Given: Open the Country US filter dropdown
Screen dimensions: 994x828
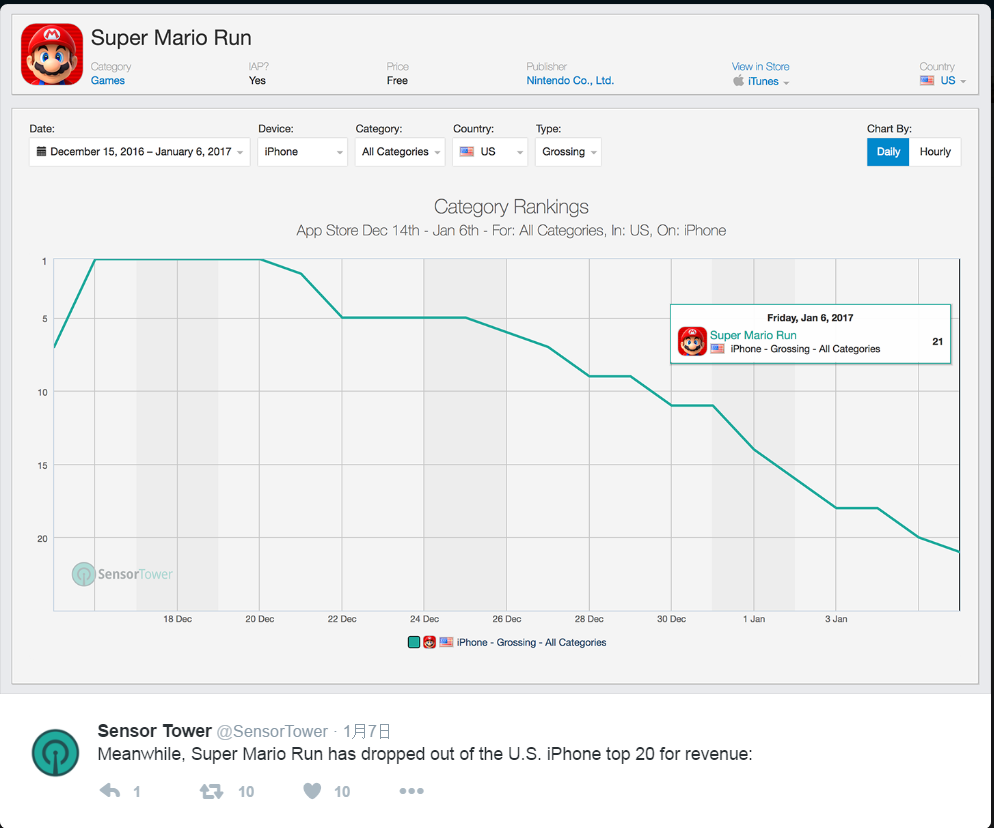Looking at the screenshot, I should 490,152.
